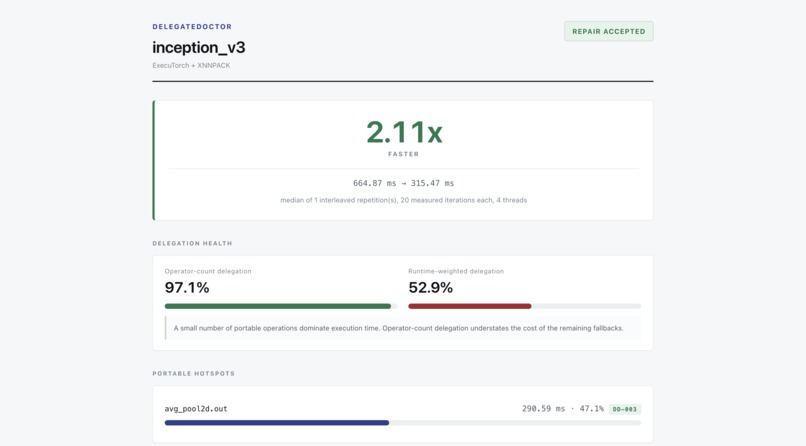
Task: Click the FASTER label under the speedup
Action: (404, 154)
